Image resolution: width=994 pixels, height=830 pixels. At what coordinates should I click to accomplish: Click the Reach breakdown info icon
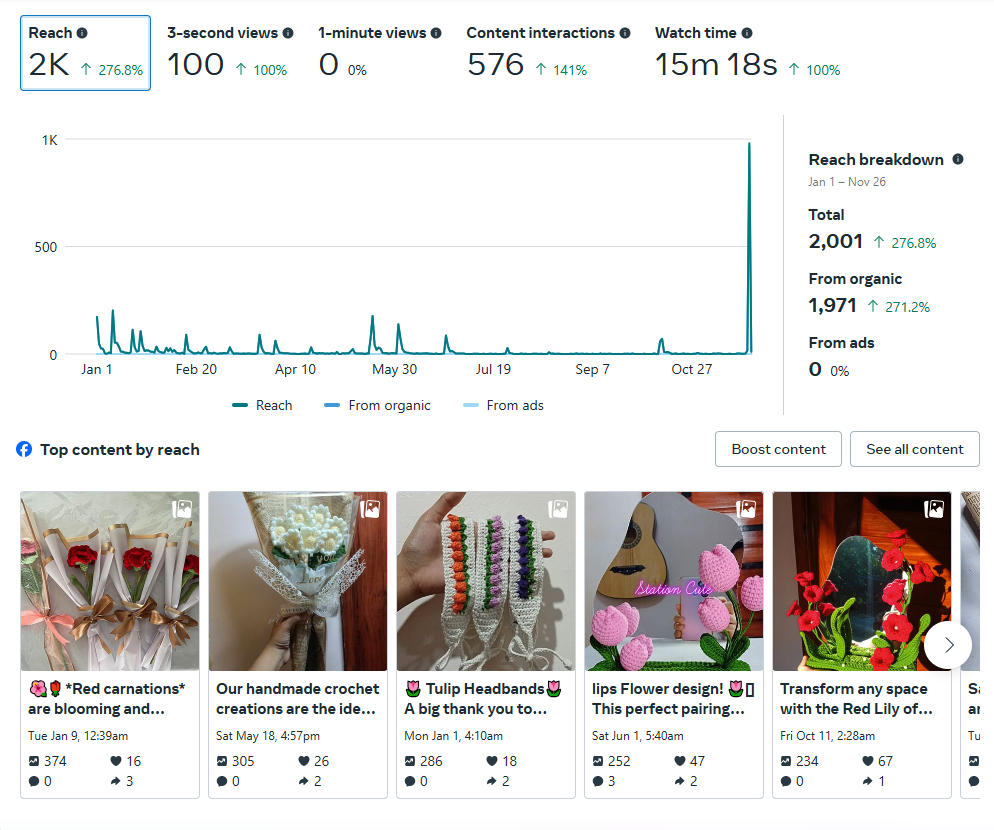(958, 159)
